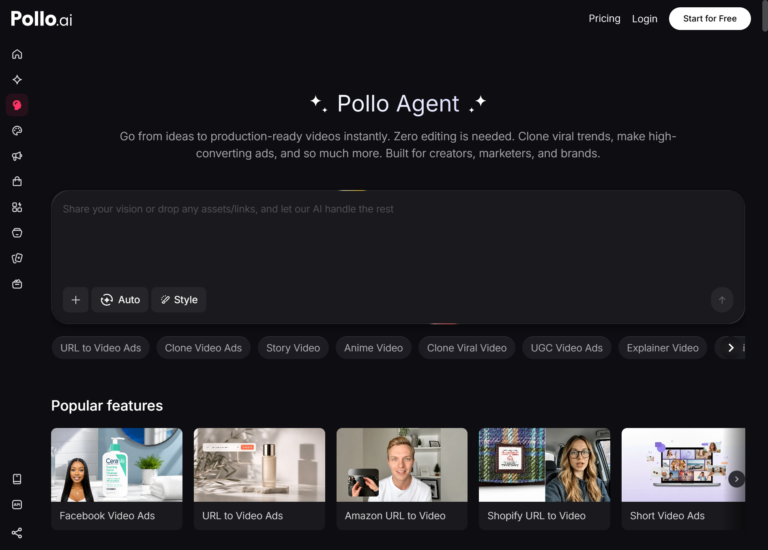Select the Explainer Video chip
768x550 pixels.
pos(663,348)
